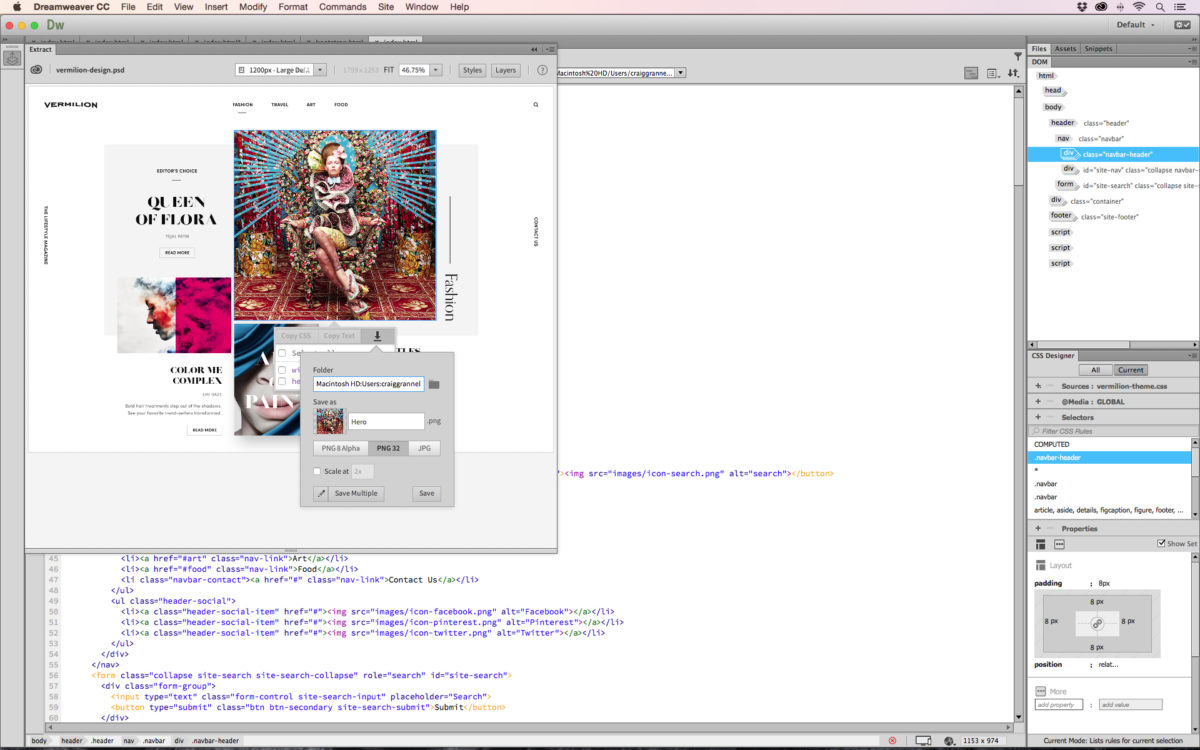Viewport: 1200px width, 750px height.
Task: Open the craiggranne folder path dropdown
Action: click(680, 71)
